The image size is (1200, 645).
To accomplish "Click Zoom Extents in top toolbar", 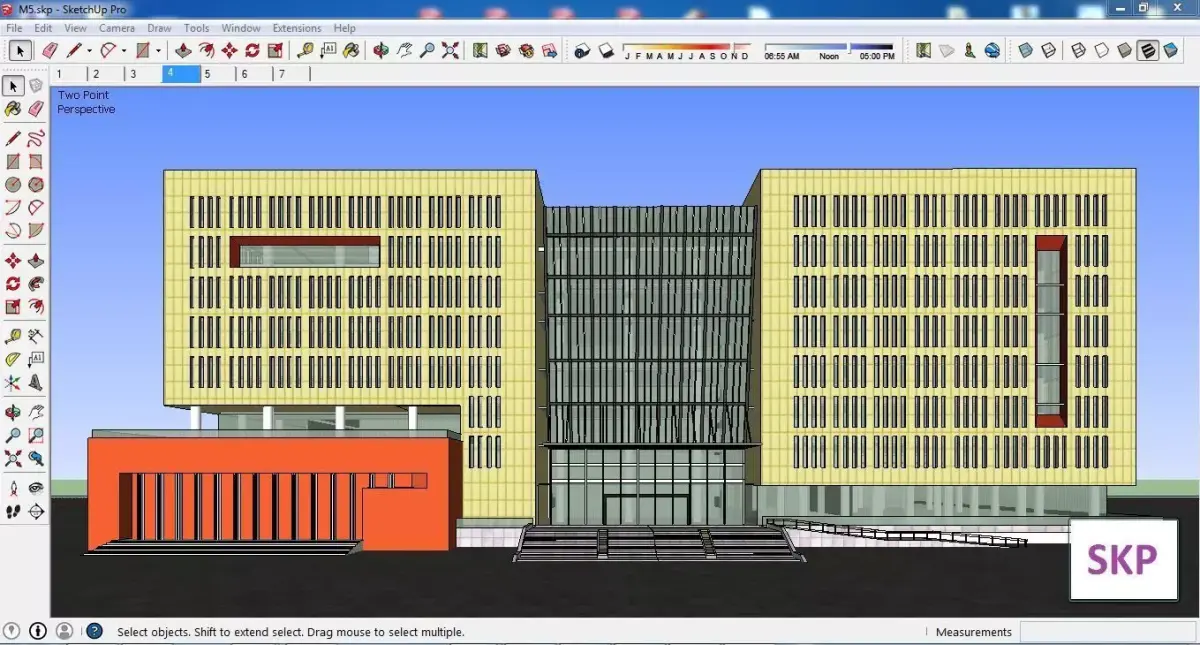I will (x=450, y=50).
